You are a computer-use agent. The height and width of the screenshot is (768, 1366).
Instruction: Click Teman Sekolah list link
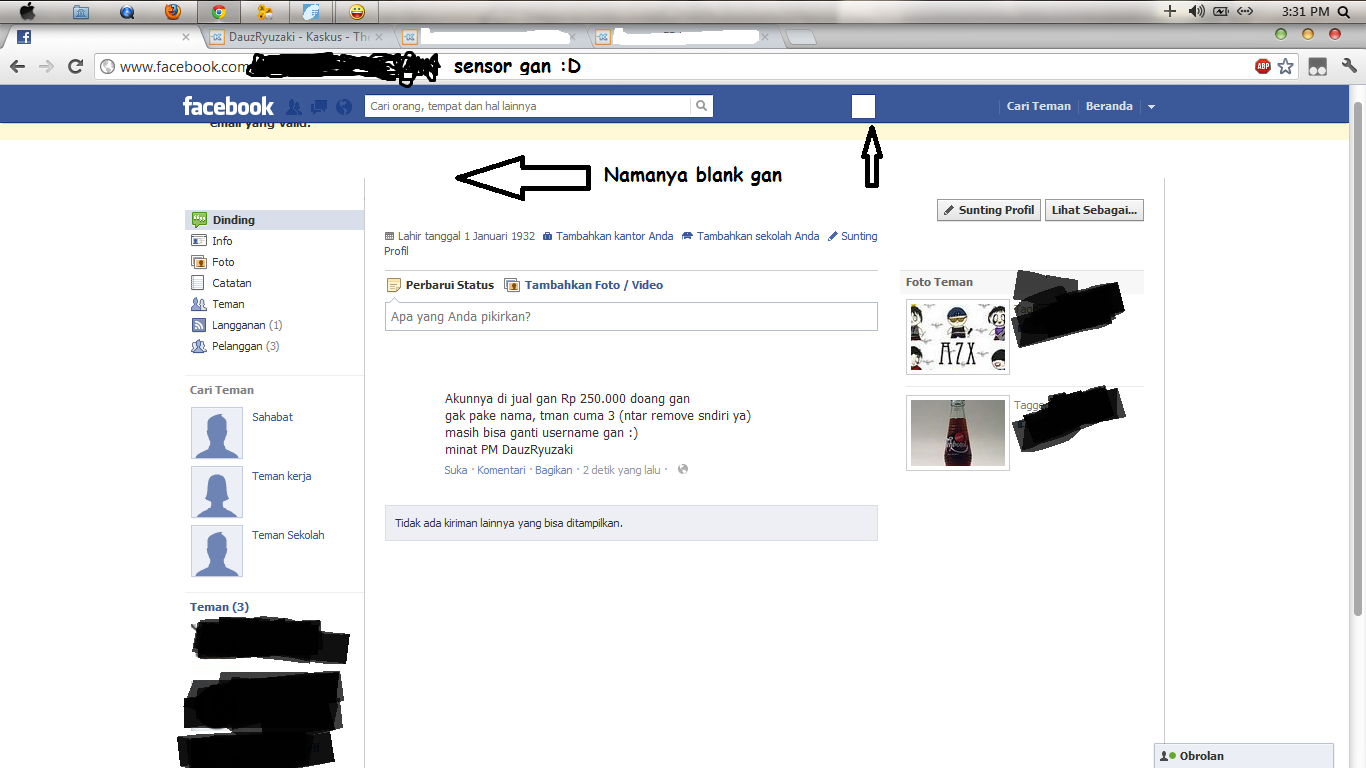(288, 535)
